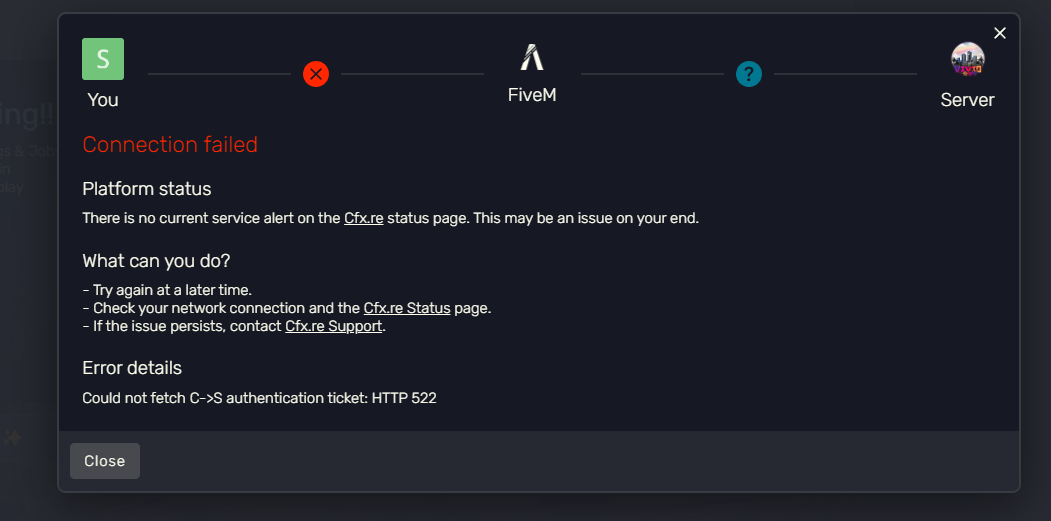Open the Cfx.re Support link
Image resolution: width=1051 pixels, height=521 pixels.
[334, 326]
